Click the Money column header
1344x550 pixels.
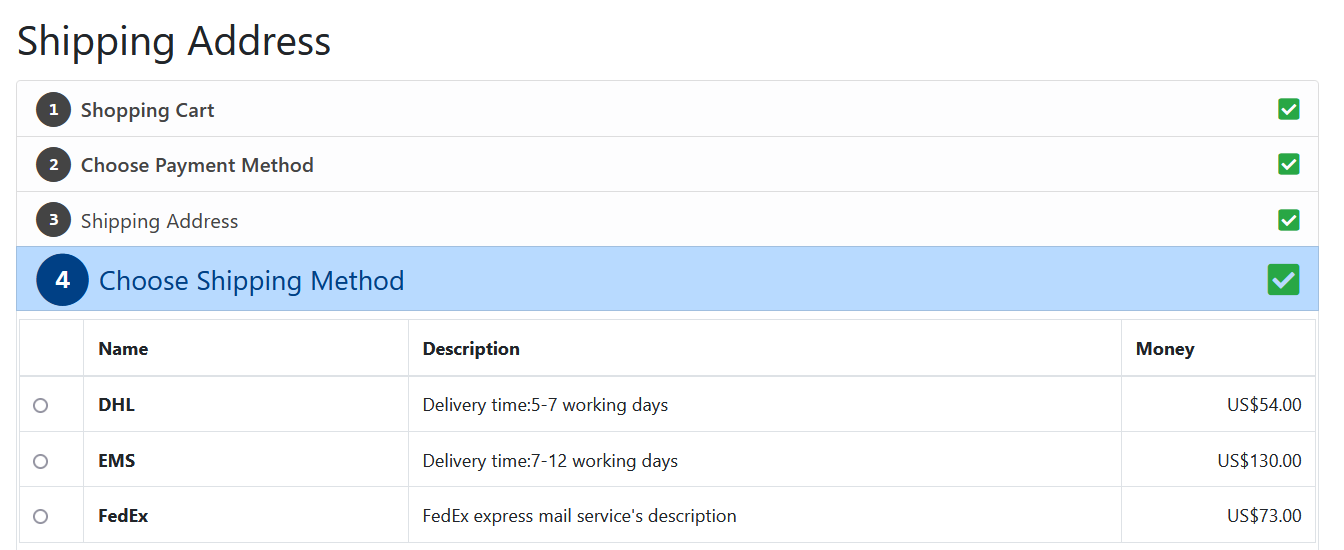[1165, 349]
